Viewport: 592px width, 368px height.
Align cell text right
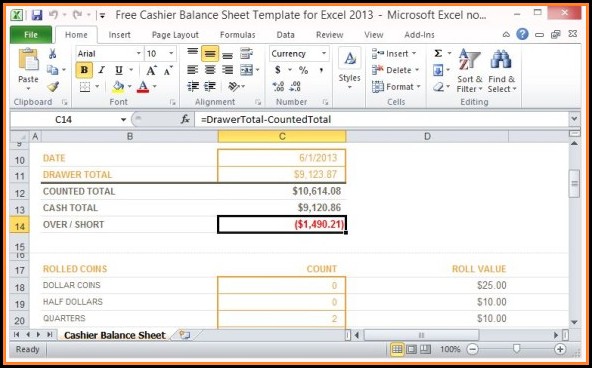(227, 70)
